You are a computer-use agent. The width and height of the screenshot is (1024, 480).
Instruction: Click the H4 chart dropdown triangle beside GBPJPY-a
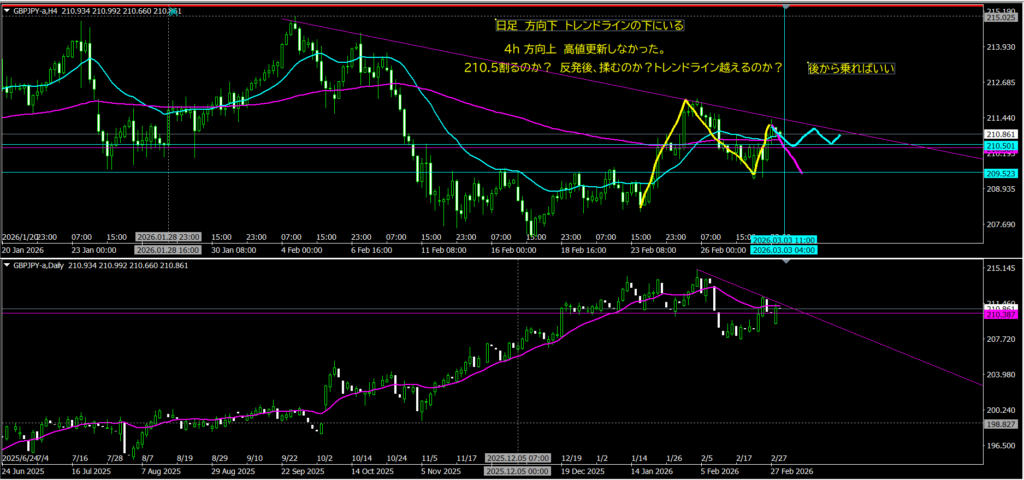[7, 10]
